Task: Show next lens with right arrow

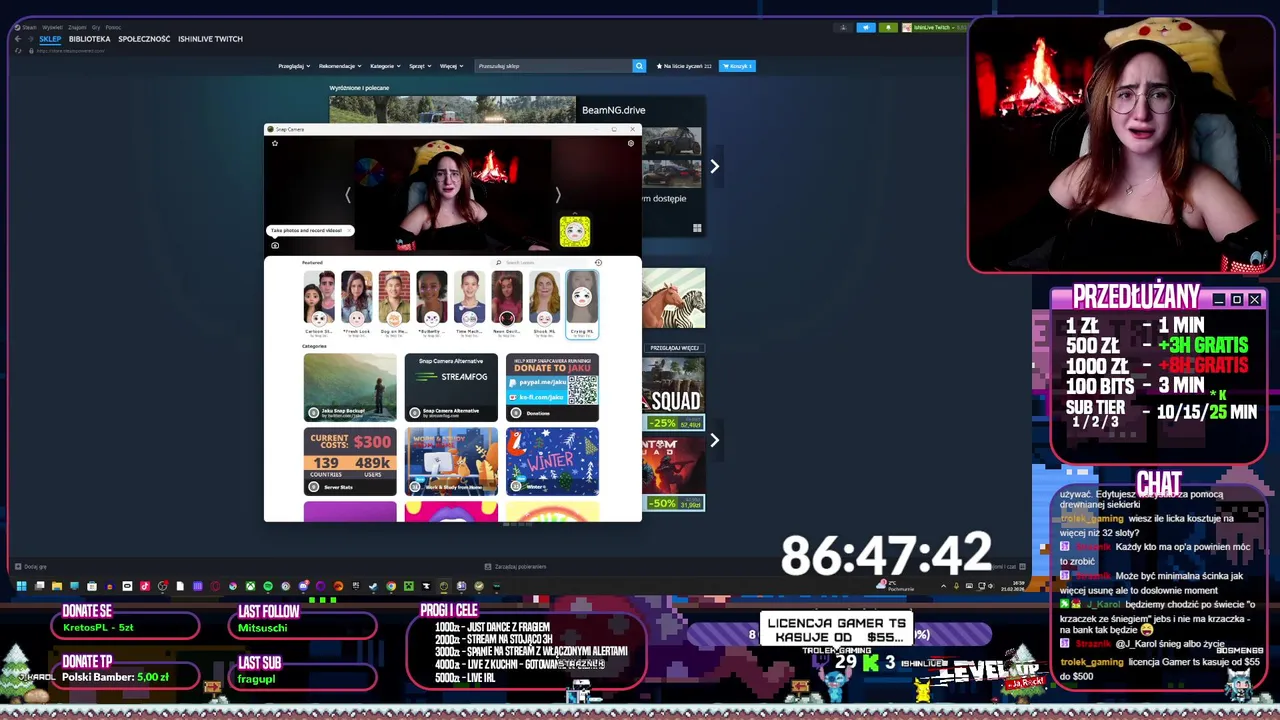Action: point(558,196)
